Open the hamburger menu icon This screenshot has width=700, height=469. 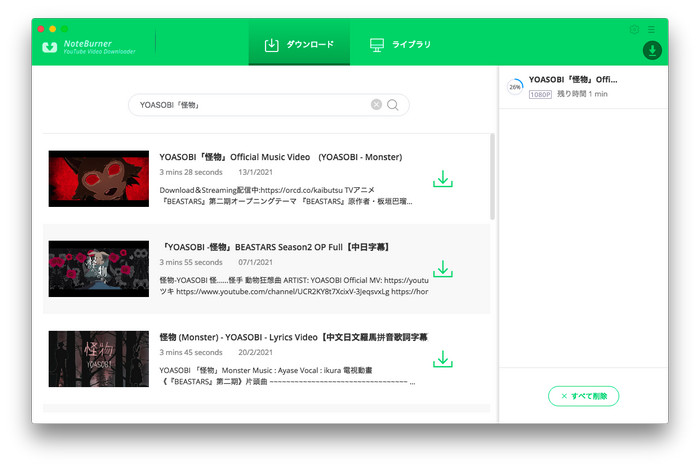(x=651, y=29)
